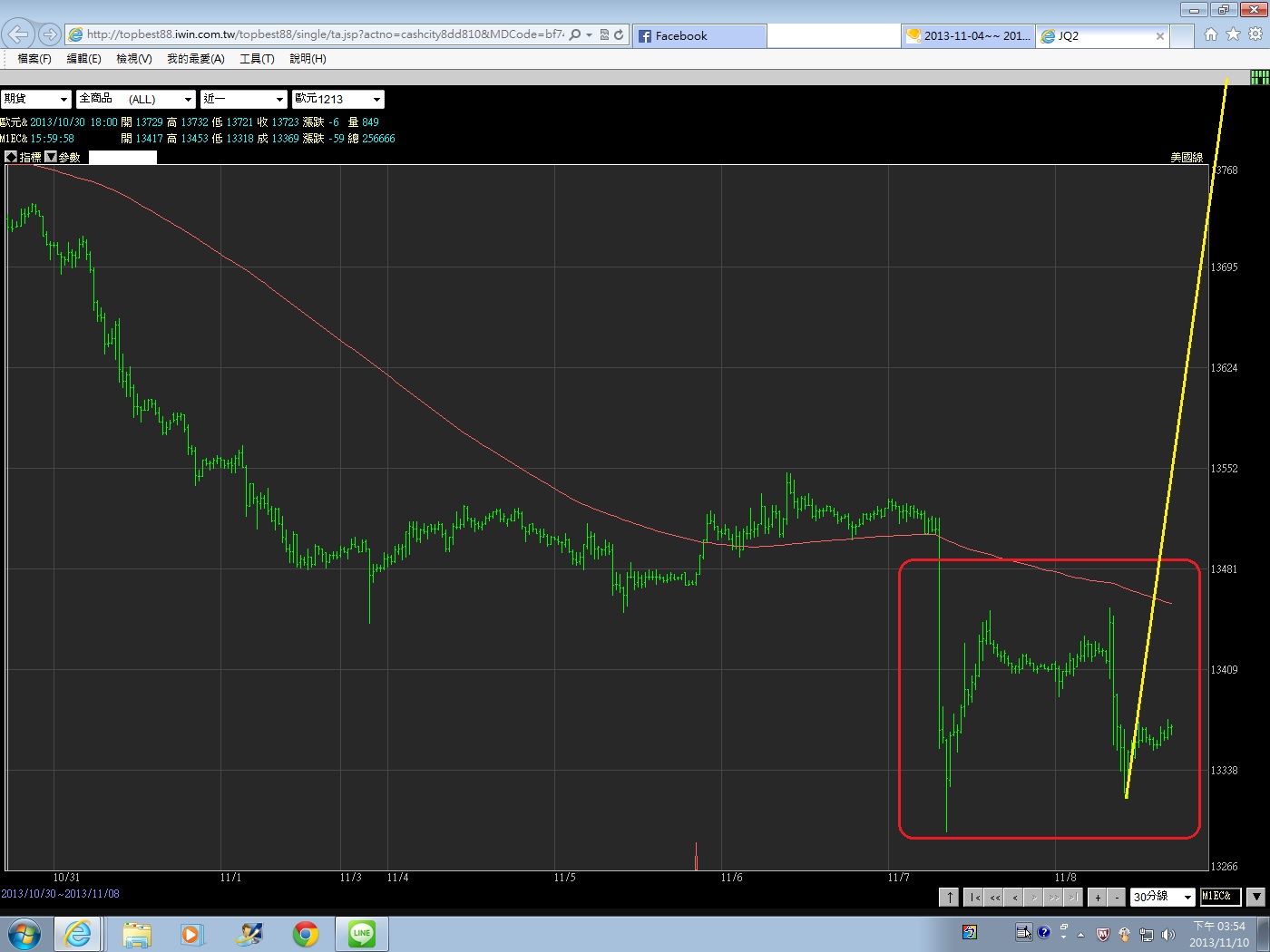Show hidden tray icons arrow

pyautogui.click(x=1080, y=934)
